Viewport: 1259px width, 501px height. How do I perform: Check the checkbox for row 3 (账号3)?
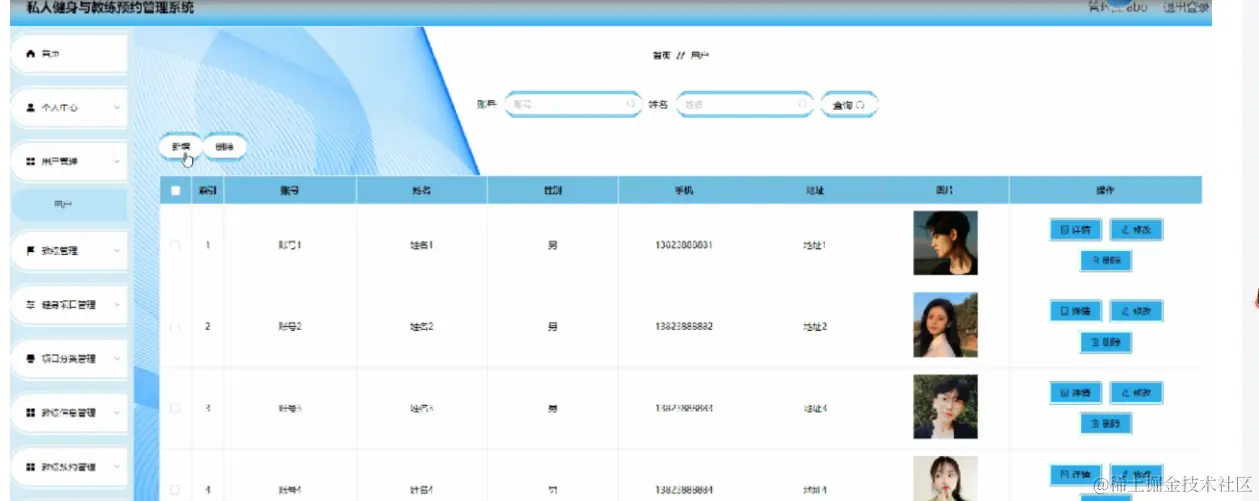click(x=176, y=408)
